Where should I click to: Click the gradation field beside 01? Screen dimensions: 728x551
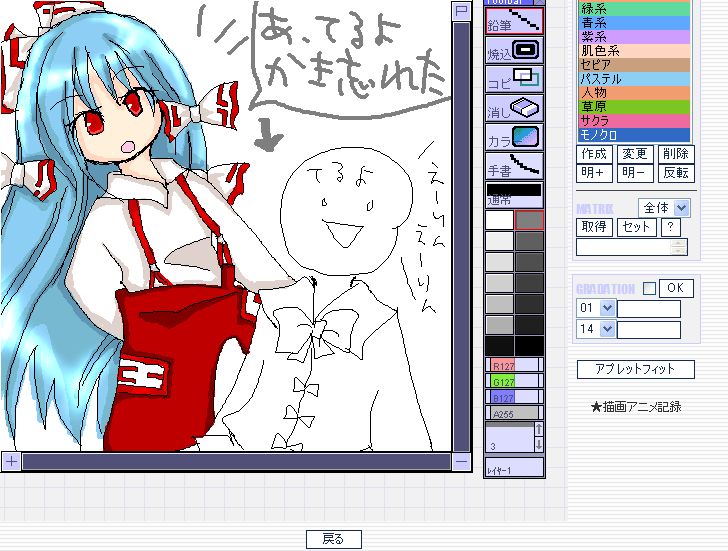tap(649, 309)
